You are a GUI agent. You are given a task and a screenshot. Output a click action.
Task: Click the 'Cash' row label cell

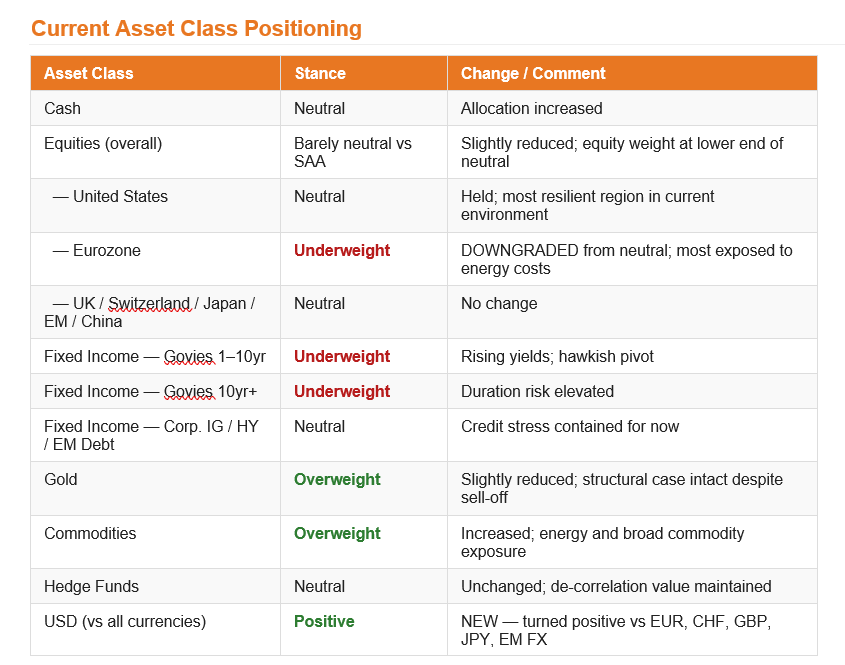63,108
